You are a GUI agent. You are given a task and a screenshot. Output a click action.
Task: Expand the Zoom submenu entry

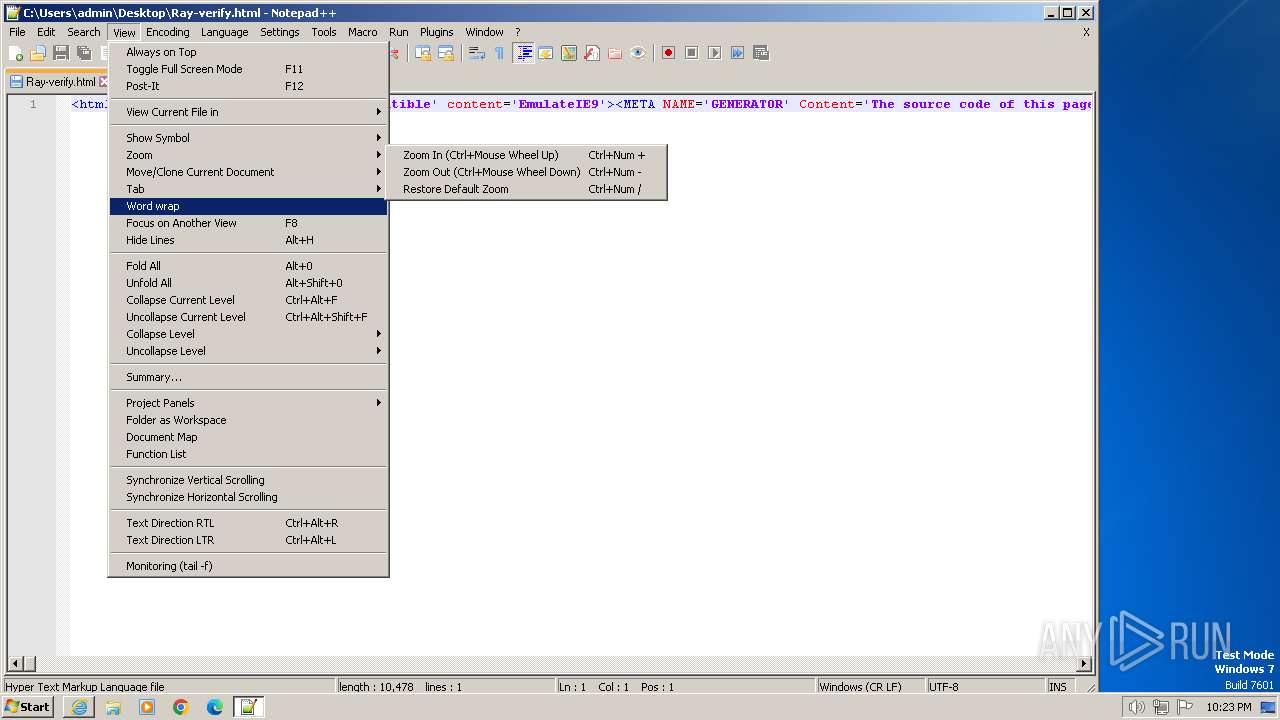click(x=248, y=155)
